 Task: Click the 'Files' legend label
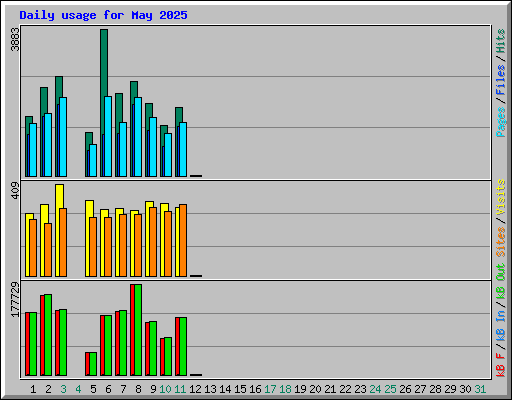[x=501, y=79]
